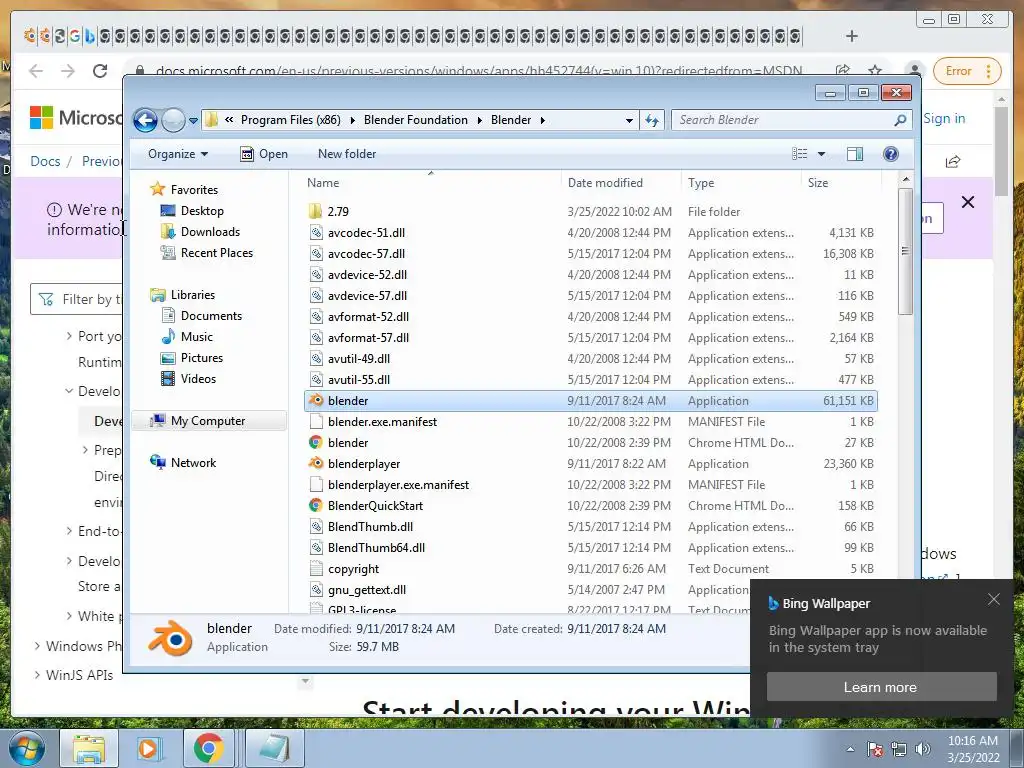The width and height of the screenshot is (1024, 768).
Task: Dismiss the Bing Wallpaper notification
Action: click(993, 599)
